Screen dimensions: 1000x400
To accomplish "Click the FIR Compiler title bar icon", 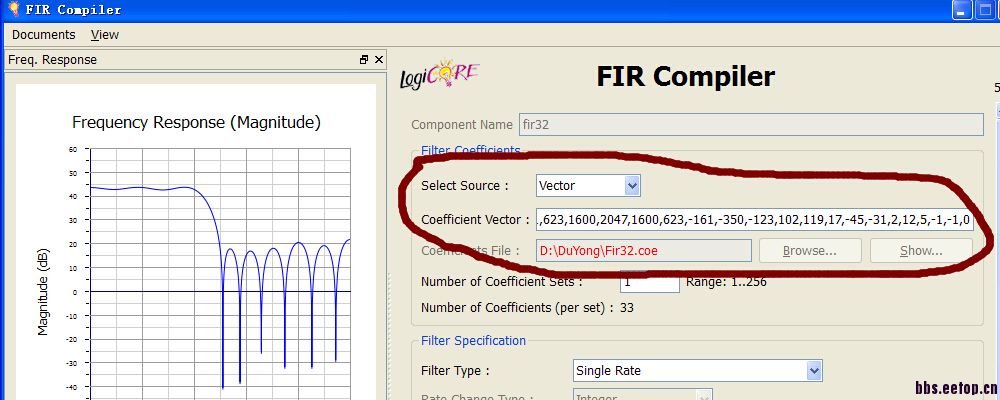I will [13, 9].
